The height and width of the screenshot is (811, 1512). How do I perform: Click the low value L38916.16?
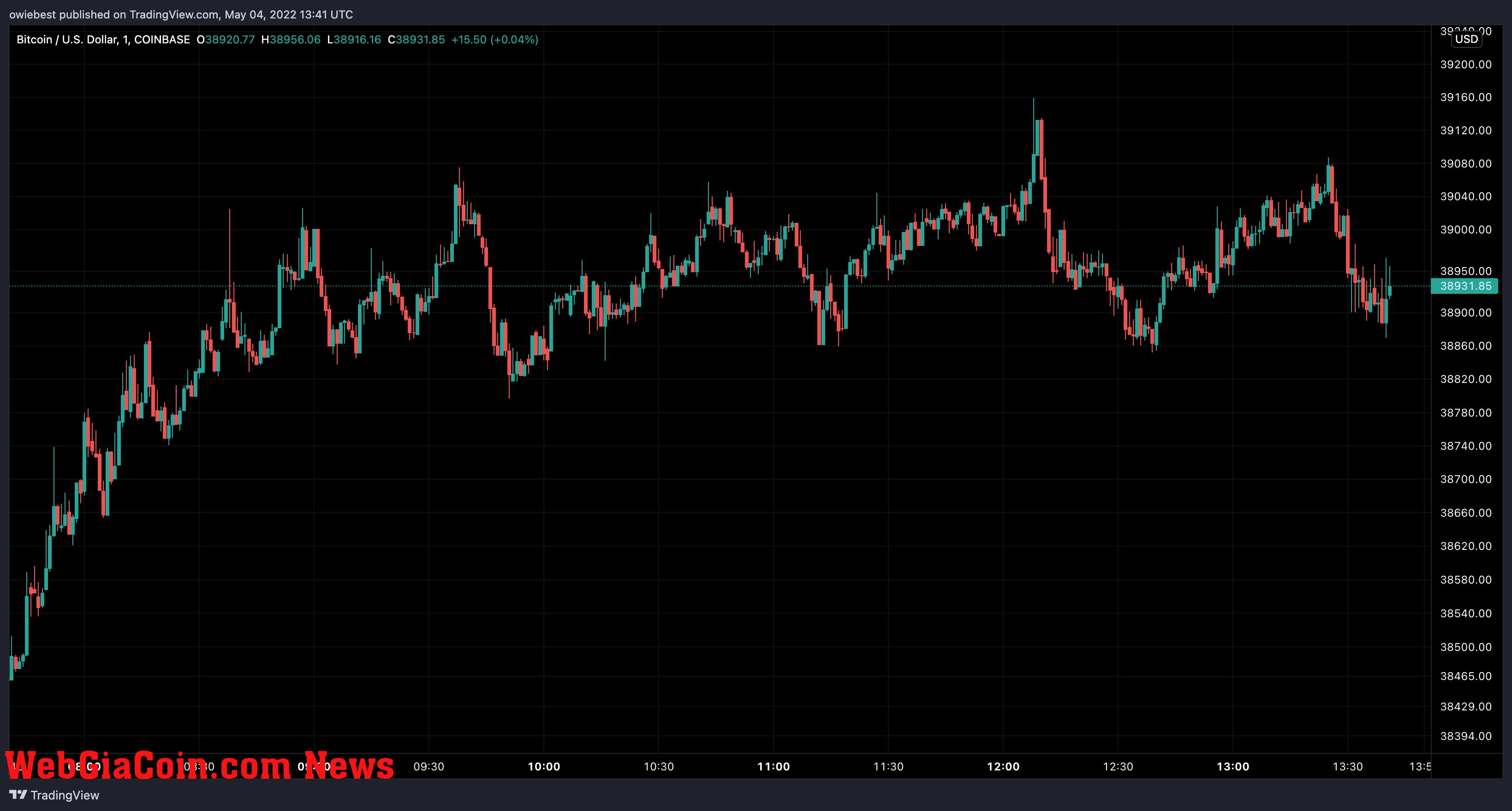(x=354, y=39)
